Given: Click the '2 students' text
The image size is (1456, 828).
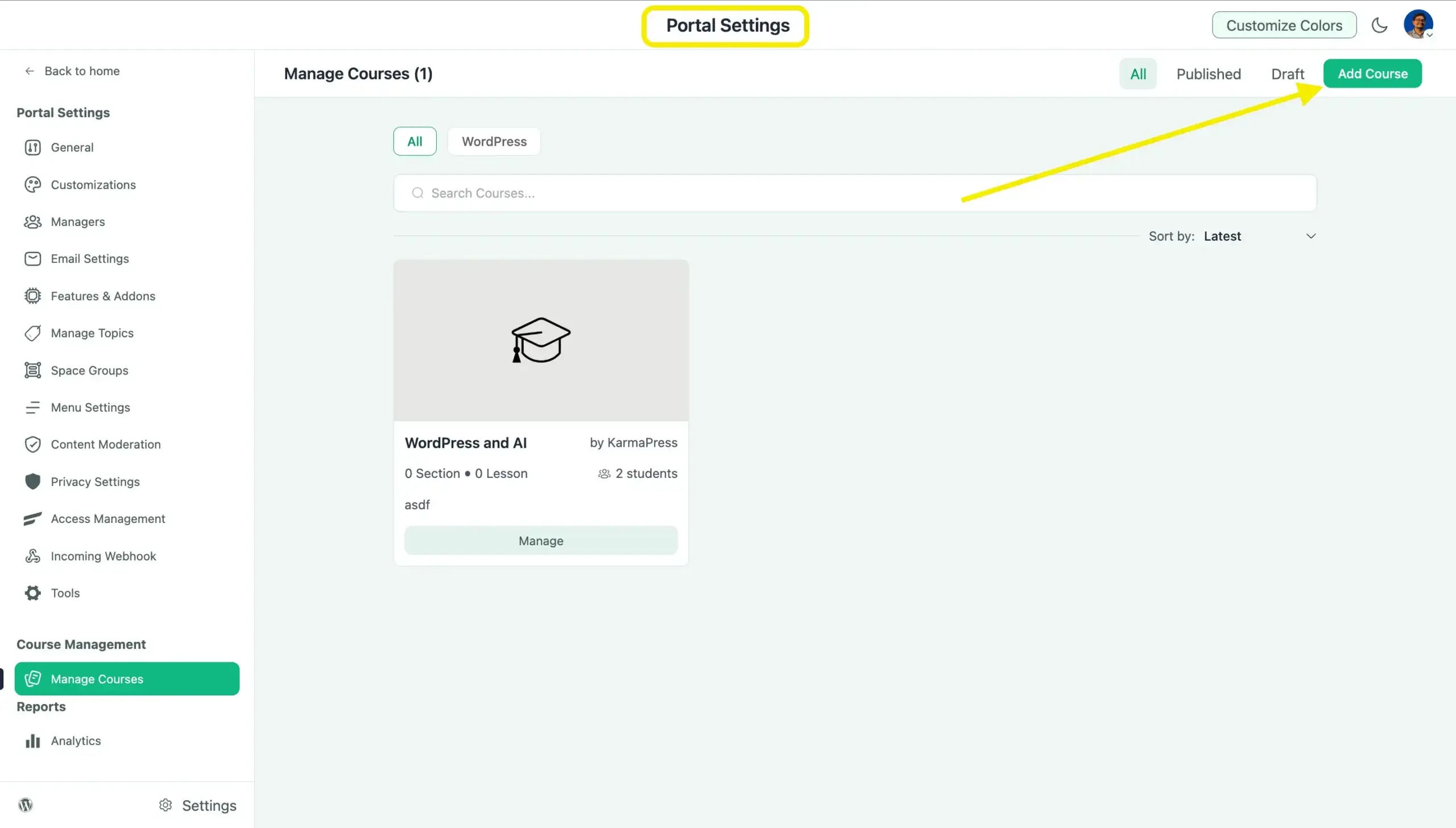Looking at the screenshot, I should [647, 473].
